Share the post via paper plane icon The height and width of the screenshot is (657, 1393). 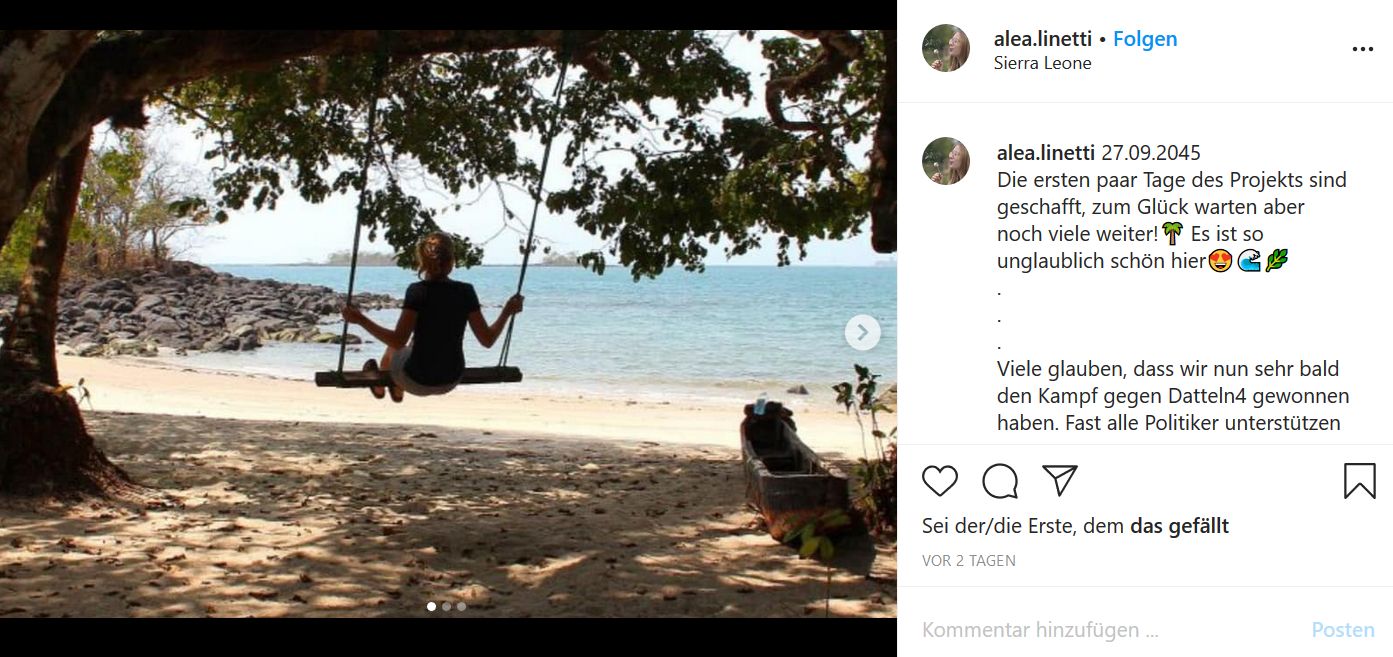tap(1059, 481)
